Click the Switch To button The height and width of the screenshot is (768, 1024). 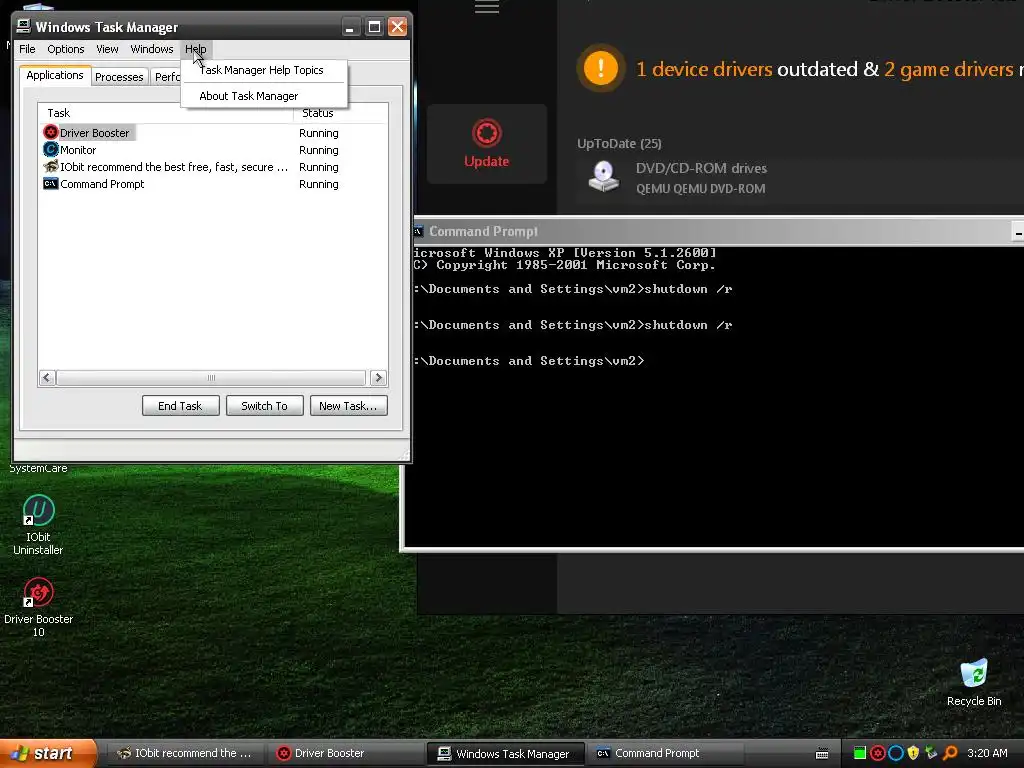pyautogui.click(x=264, y=406)
